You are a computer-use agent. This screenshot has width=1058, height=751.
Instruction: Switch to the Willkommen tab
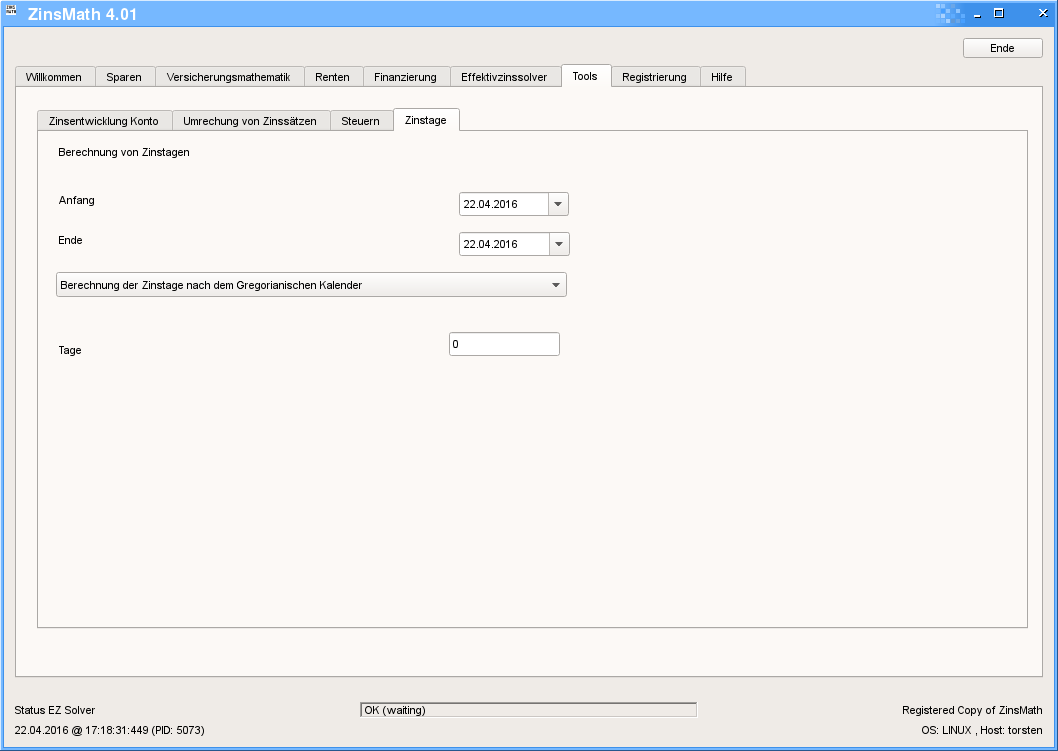(54, 77)
